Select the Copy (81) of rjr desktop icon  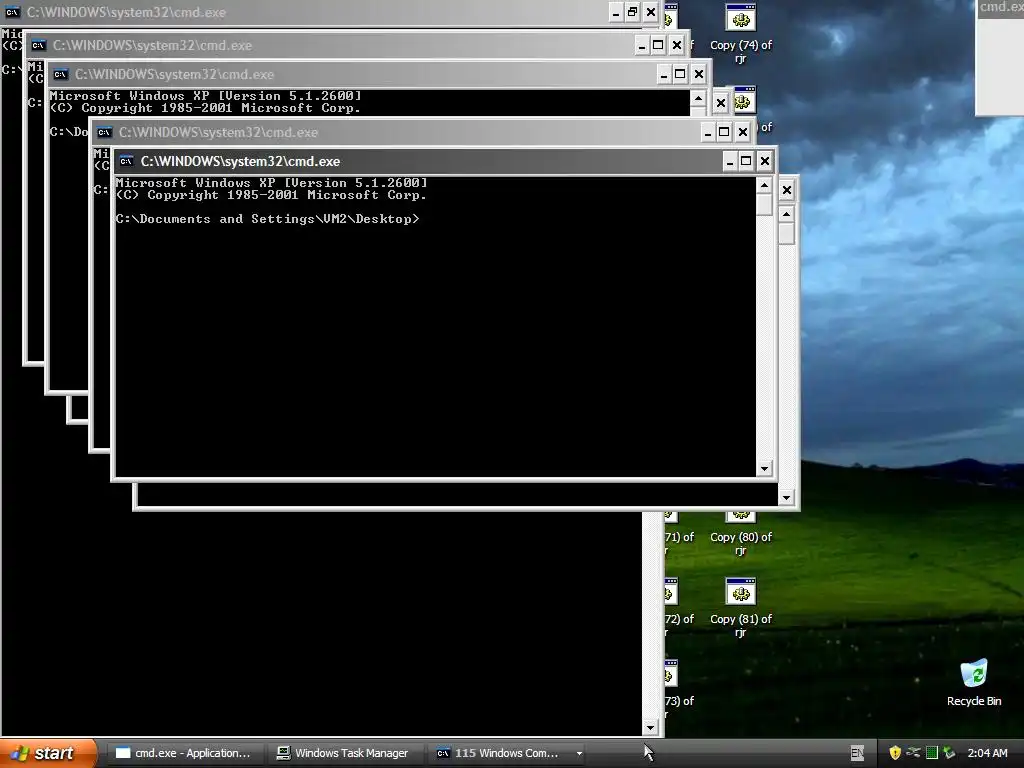[741, 607]
